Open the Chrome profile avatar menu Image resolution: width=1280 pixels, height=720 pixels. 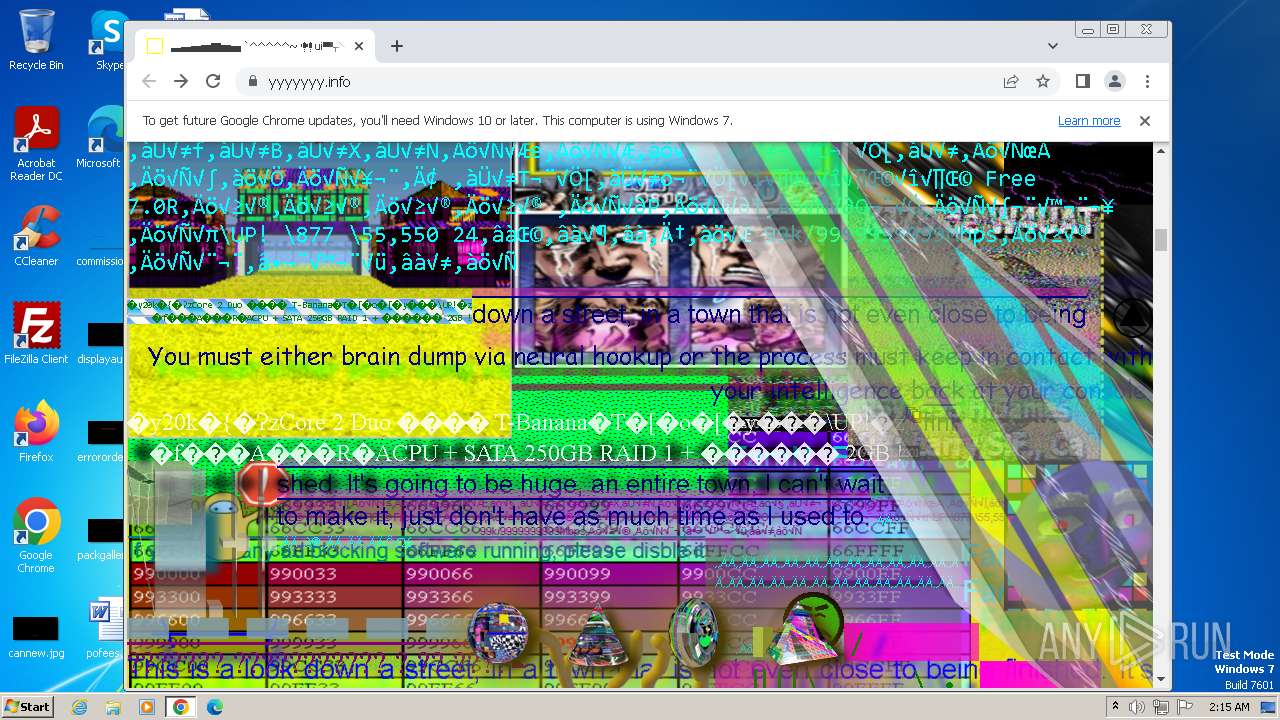[x=1115, y=81]
